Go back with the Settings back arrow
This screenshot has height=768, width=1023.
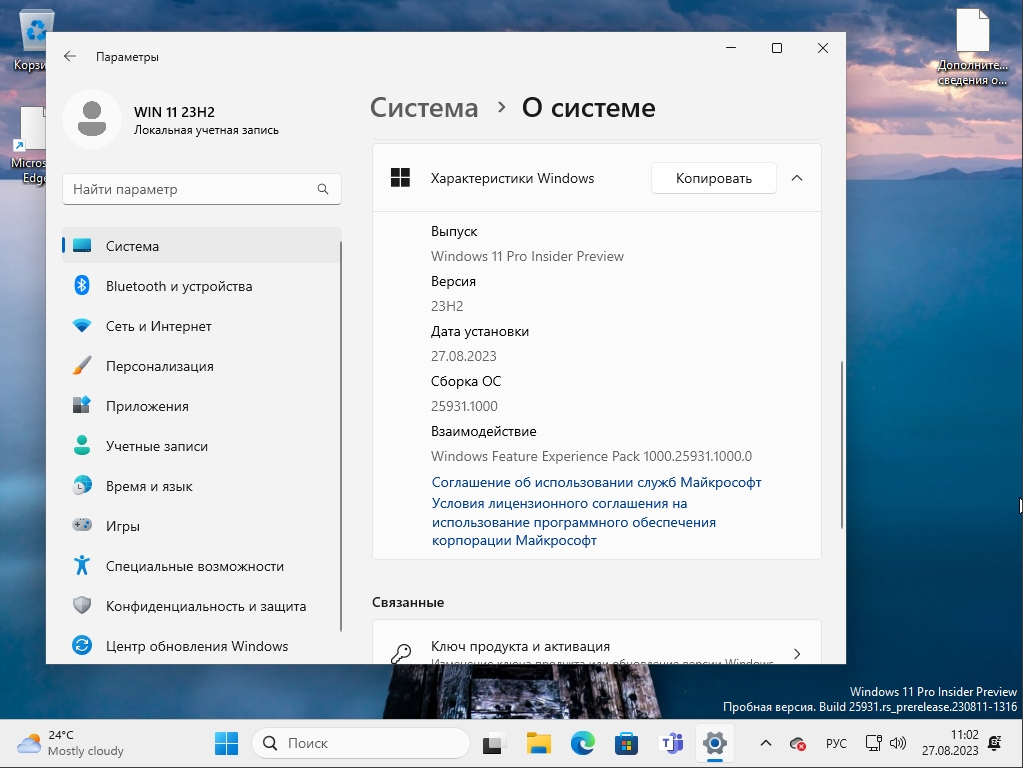pos(70,57)
